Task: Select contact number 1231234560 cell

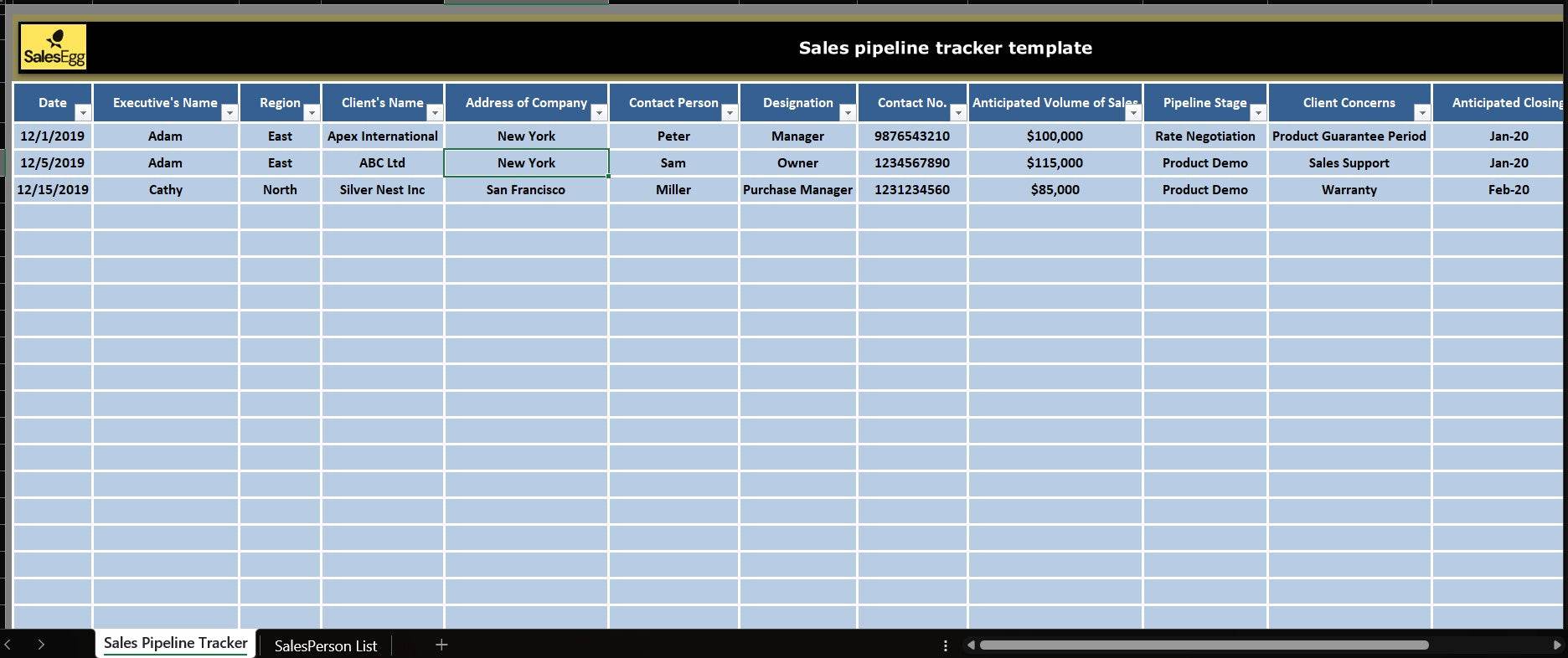Action: tap(912, 189)
